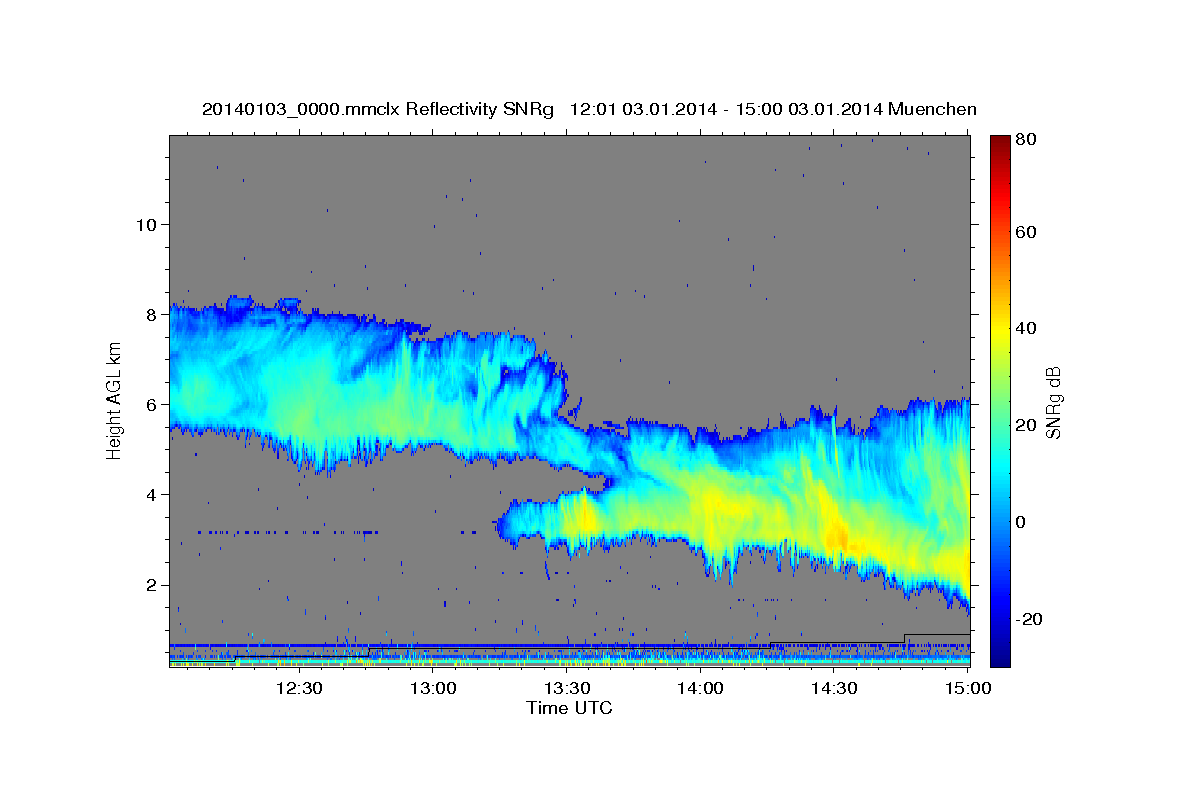The height and width of the screenshot is (800, 1200).
Task: Click the colorbar value 40
Action: point(1026,328)
